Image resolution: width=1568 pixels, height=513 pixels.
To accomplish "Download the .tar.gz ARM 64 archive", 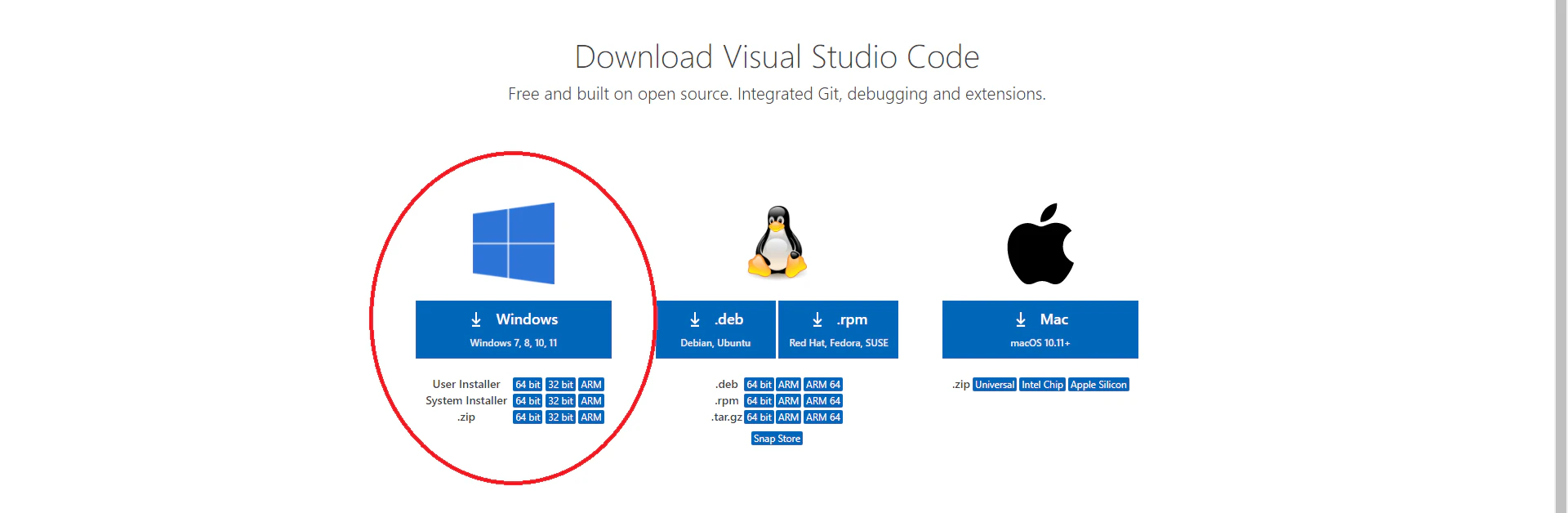I will [823, 417].
